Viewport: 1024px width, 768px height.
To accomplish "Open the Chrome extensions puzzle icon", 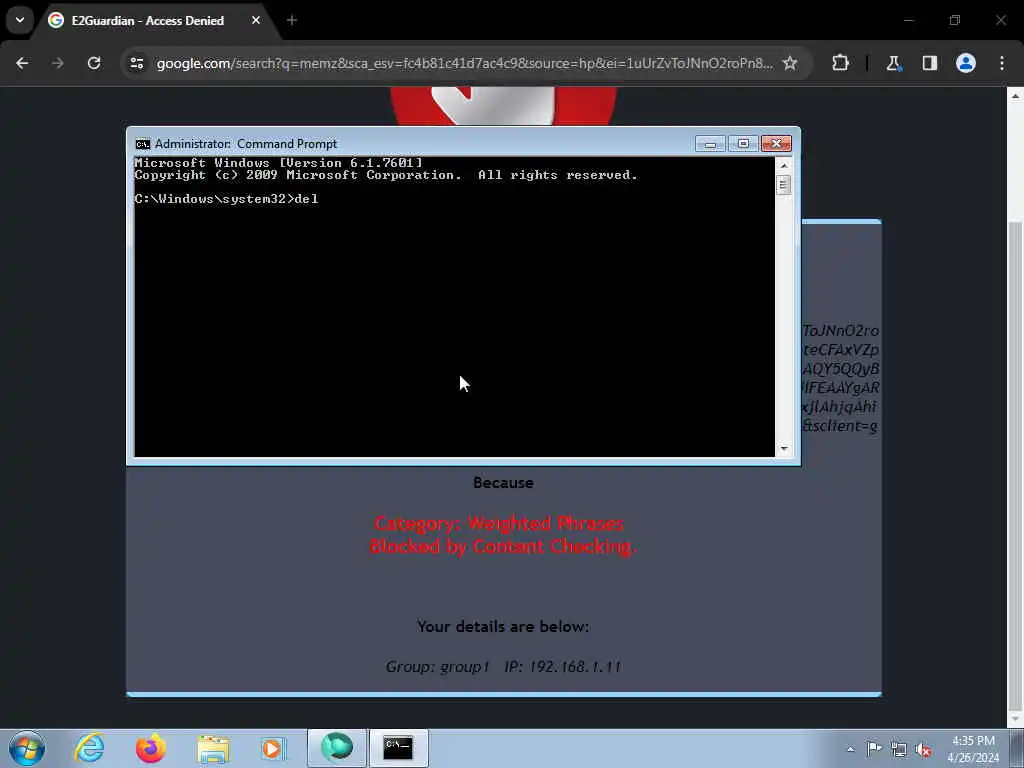I will click(840, 63).
